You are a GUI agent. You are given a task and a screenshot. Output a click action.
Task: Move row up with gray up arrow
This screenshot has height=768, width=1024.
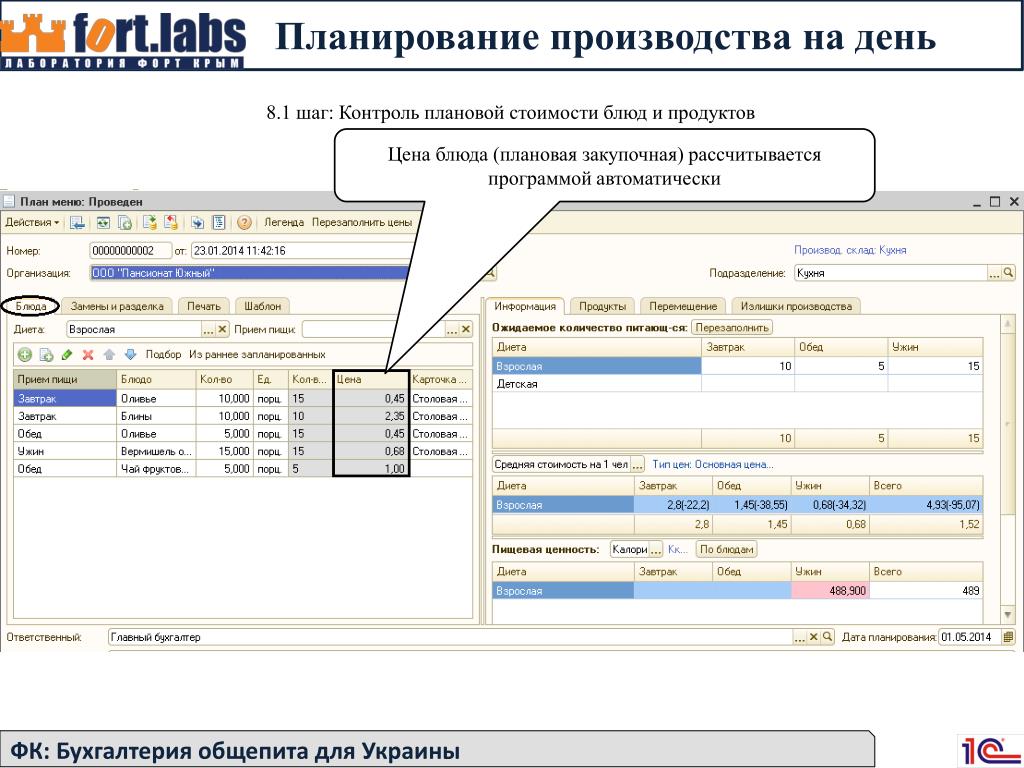[109, 355]
